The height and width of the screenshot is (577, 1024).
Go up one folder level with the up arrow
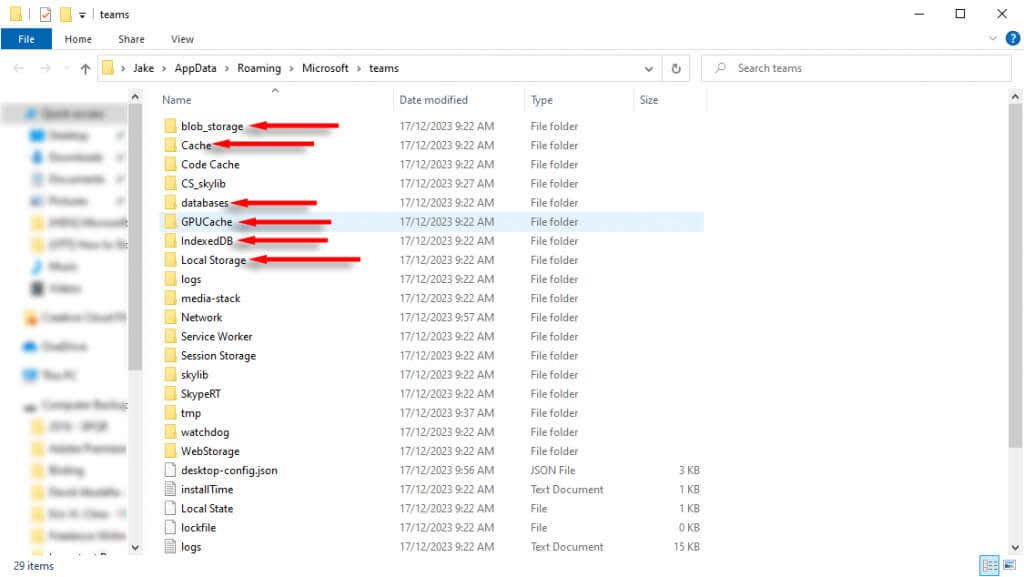[x=85, y=69]
